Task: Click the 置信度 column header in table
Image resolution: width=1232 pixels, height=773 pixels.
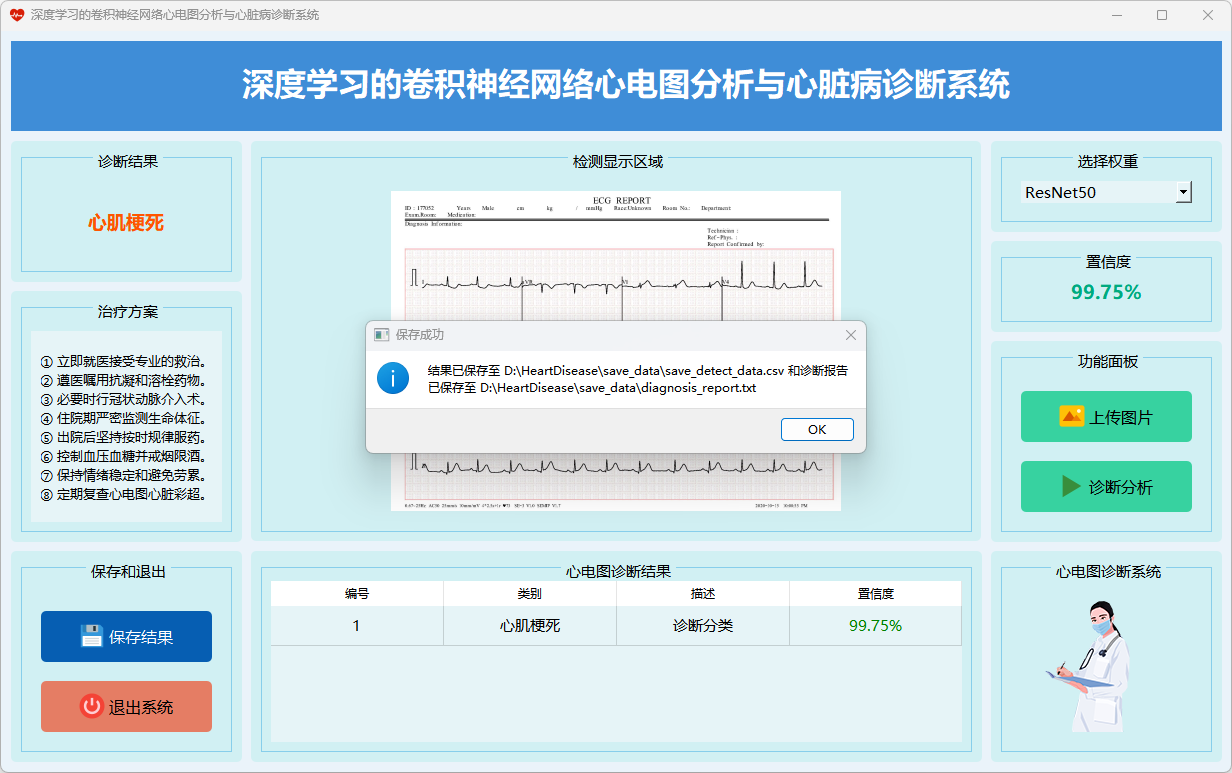Action: (875, 594)
